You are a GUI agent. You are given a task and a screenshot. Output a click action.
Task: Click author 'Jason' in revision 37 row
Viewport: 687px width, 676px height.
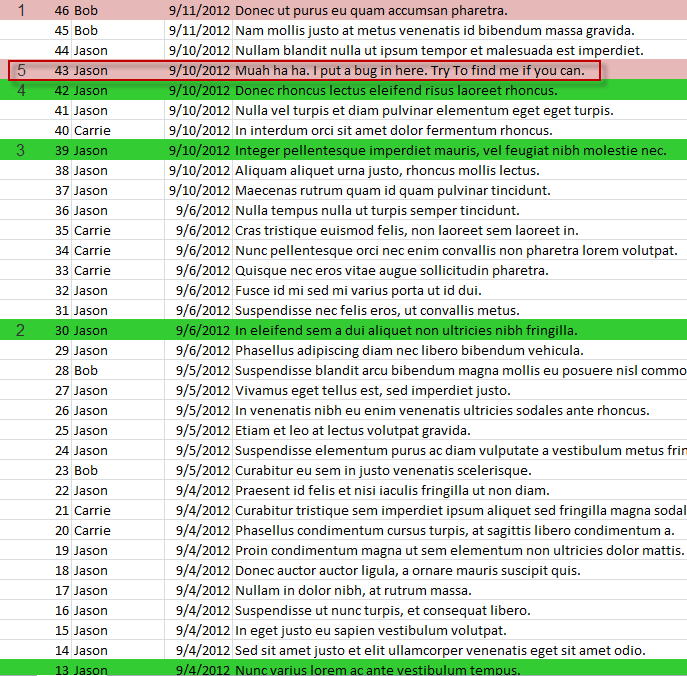tap(91, 191)
